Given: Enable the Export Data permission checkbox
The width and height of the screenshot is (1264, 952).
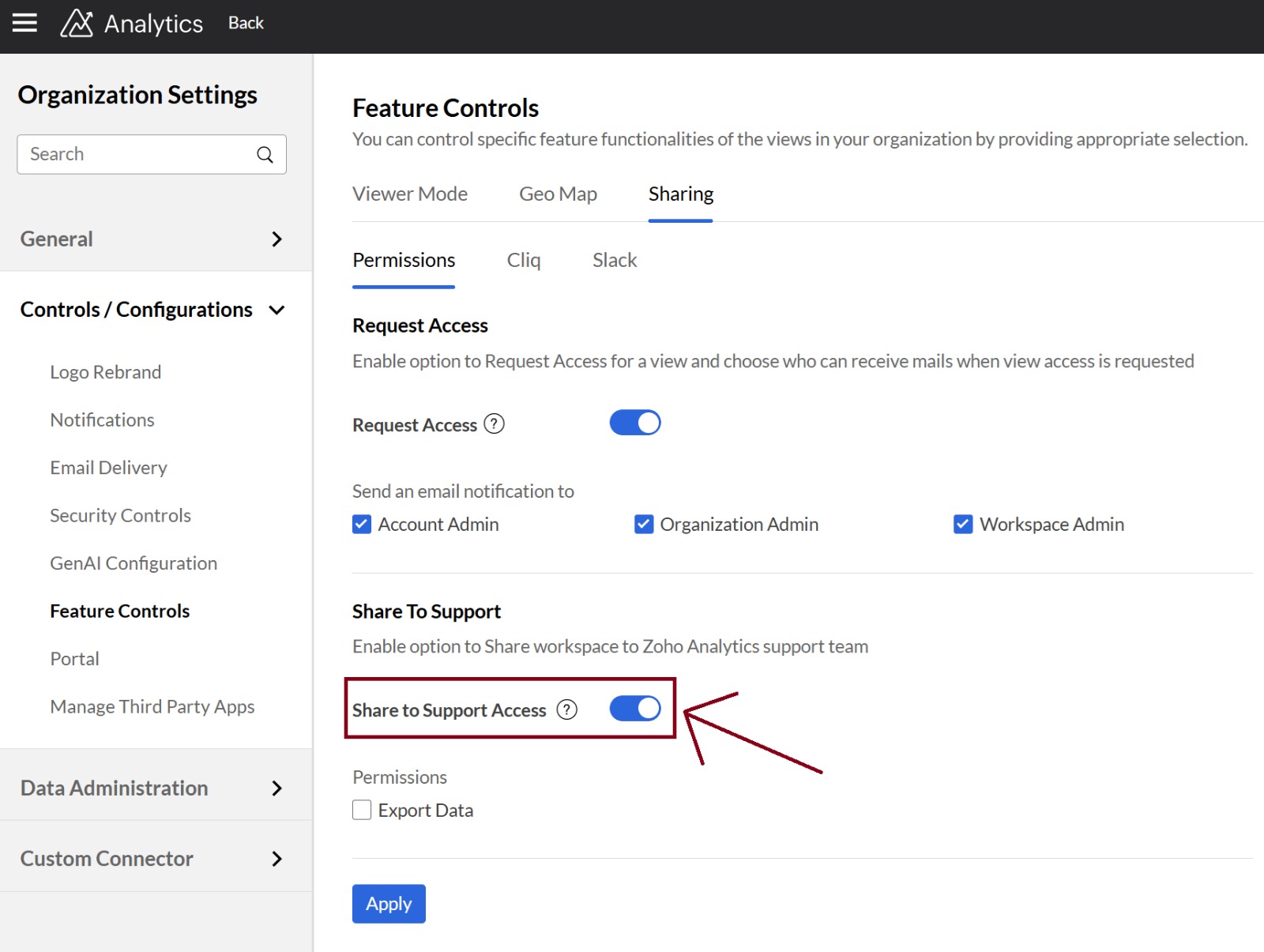Looking at the screenshot, I should click(362, 811).
